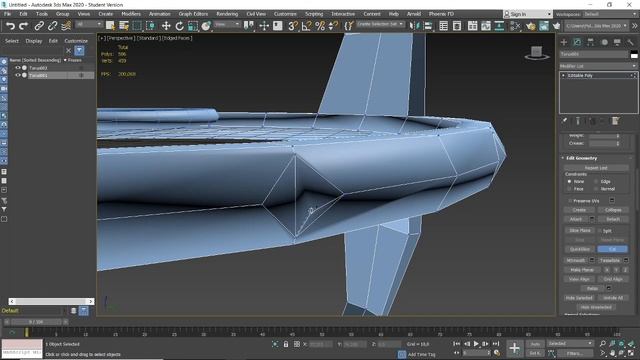Open the Rendering menu
640x360 pixels.
point(227,14)
